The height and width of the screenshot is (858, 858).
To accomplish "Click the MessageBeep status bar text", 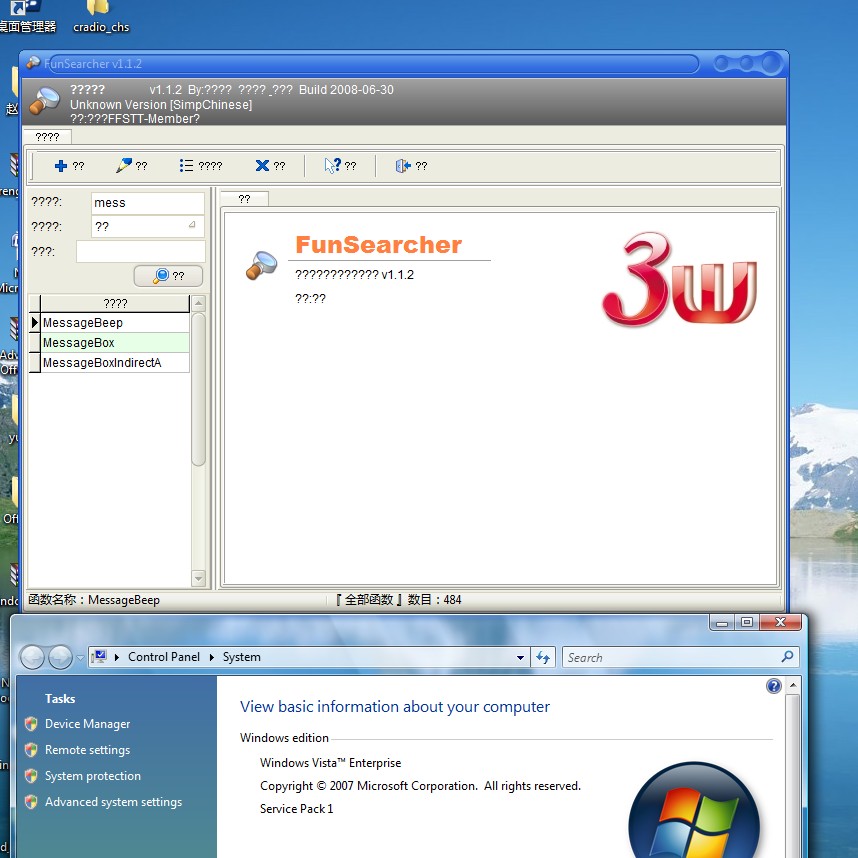I will 94,600.
